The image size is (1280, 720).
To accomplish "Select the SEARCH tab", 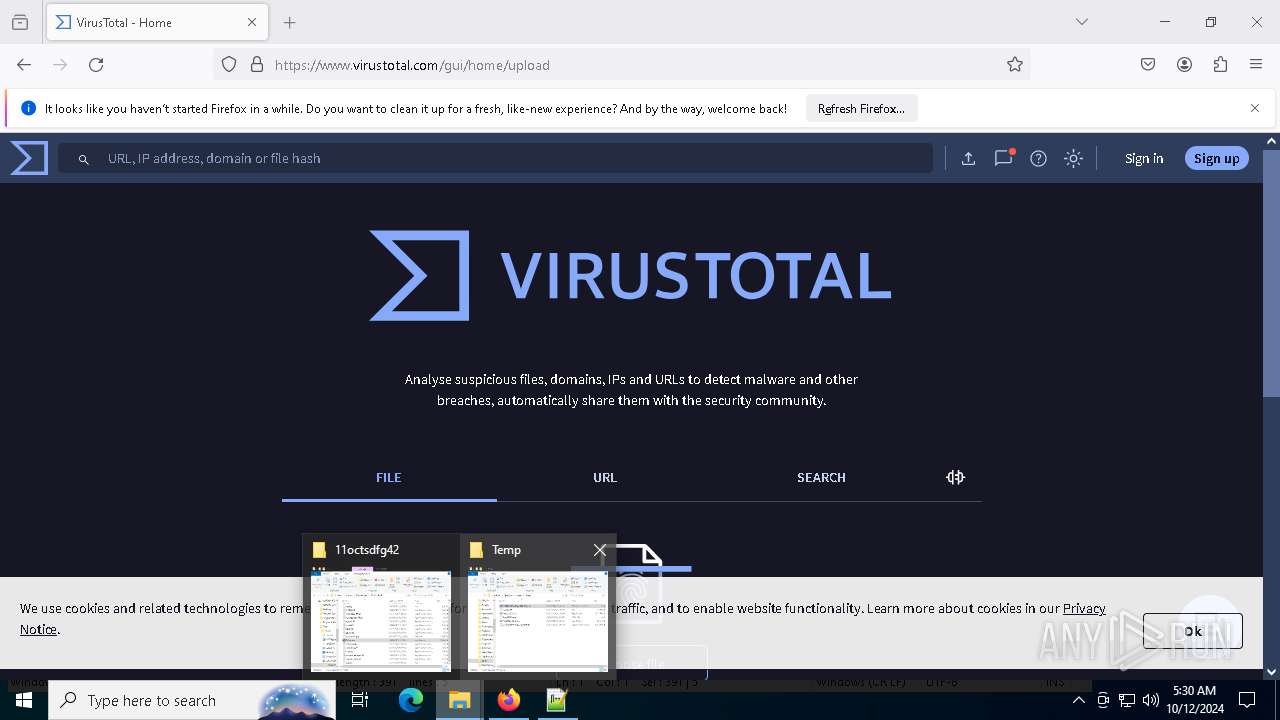I will point(821,478).
